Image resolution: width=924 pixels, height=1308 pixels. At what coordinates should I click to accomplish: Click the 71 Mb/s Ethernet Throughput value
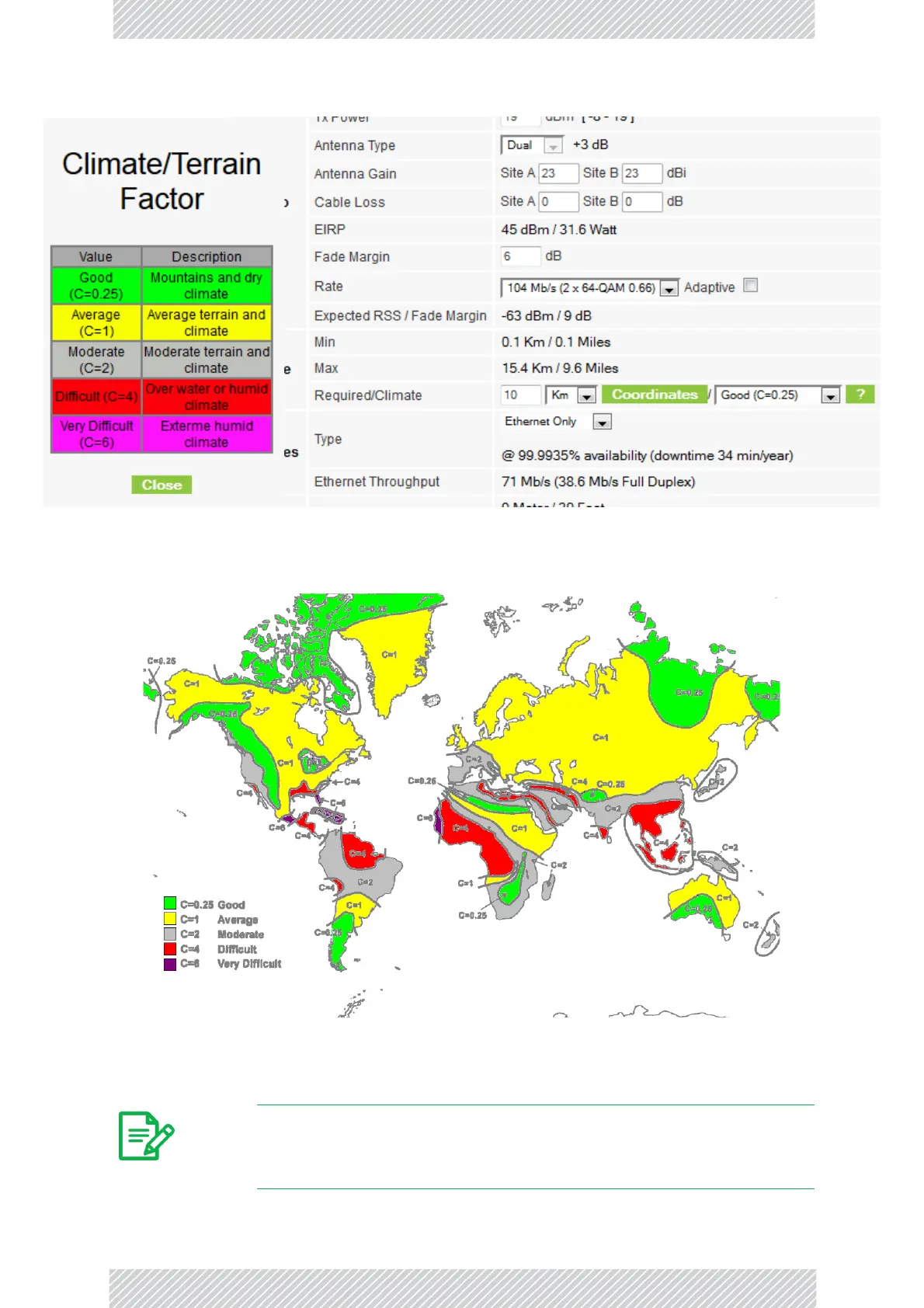[x=598, y=482]
